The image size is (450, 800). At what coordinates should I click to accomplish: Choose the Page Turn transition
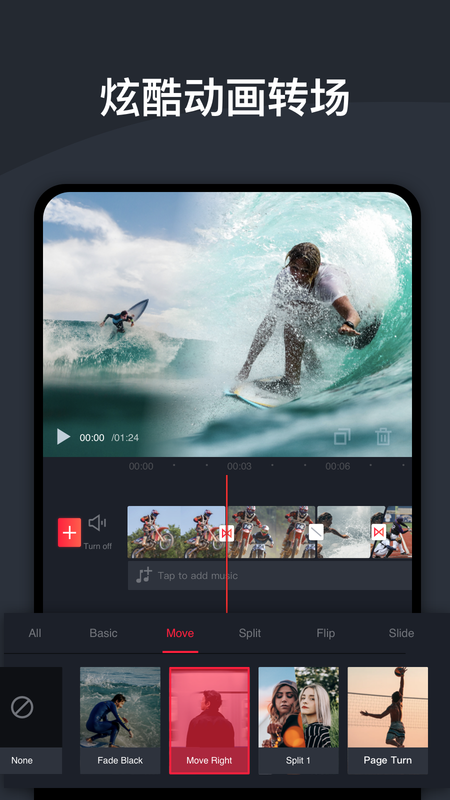(x=388, y=720)
